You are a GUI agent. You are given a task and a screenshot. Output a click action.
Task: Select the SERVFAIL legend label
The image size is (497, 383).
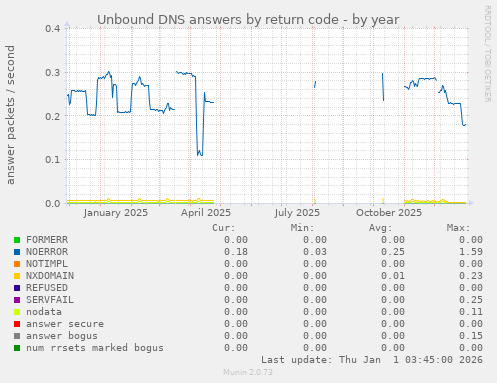point(50,300)
